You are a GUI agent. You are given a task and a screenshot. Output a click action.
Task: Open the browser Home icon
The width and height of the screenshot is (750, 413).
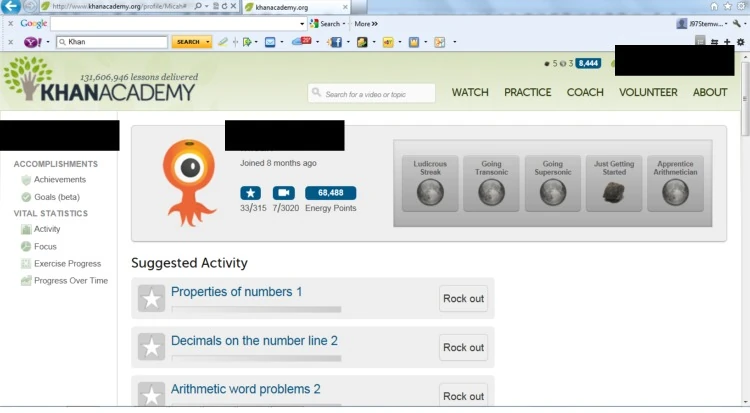pos(714,6)
